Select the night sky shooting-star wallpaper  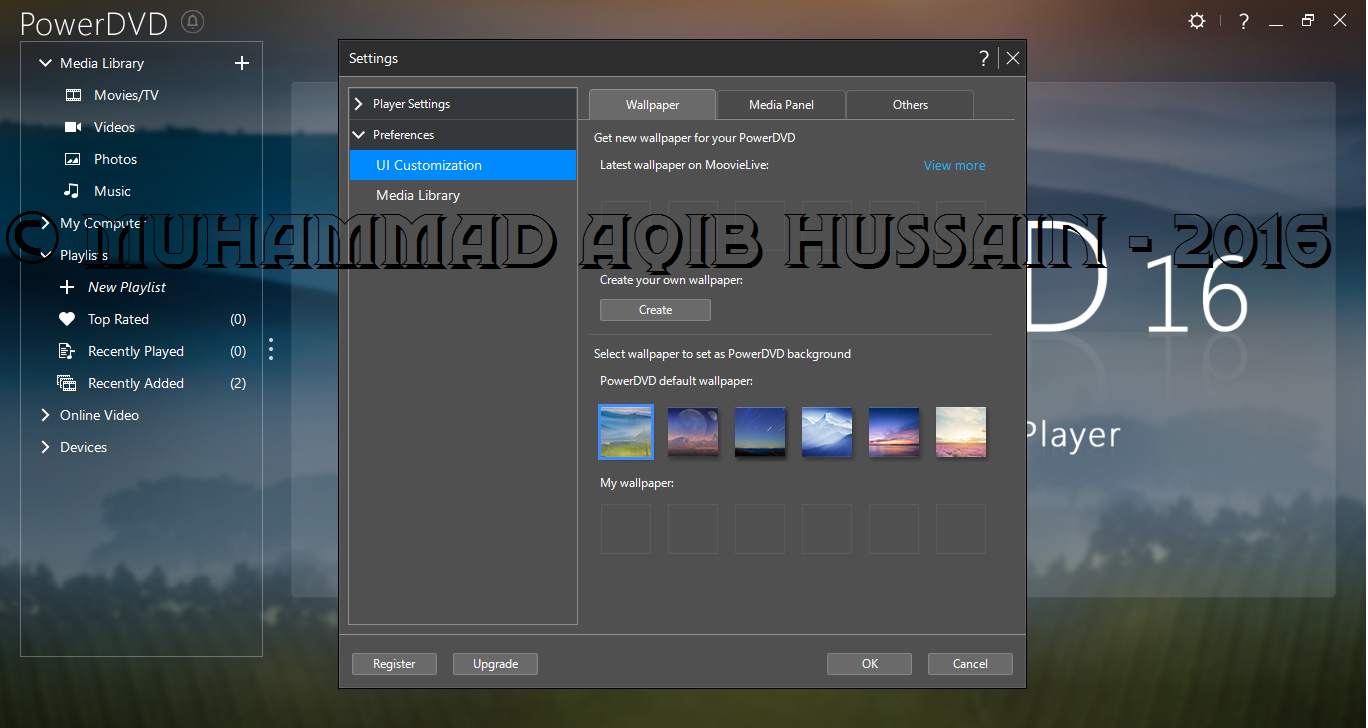[760, 432]
